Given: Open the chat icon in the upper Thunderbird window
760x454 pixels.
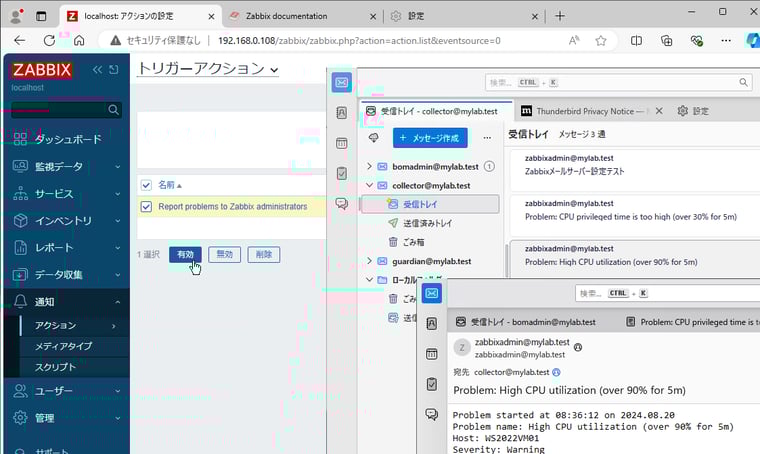Looking at the screenshot, I should tap(342, 204).
